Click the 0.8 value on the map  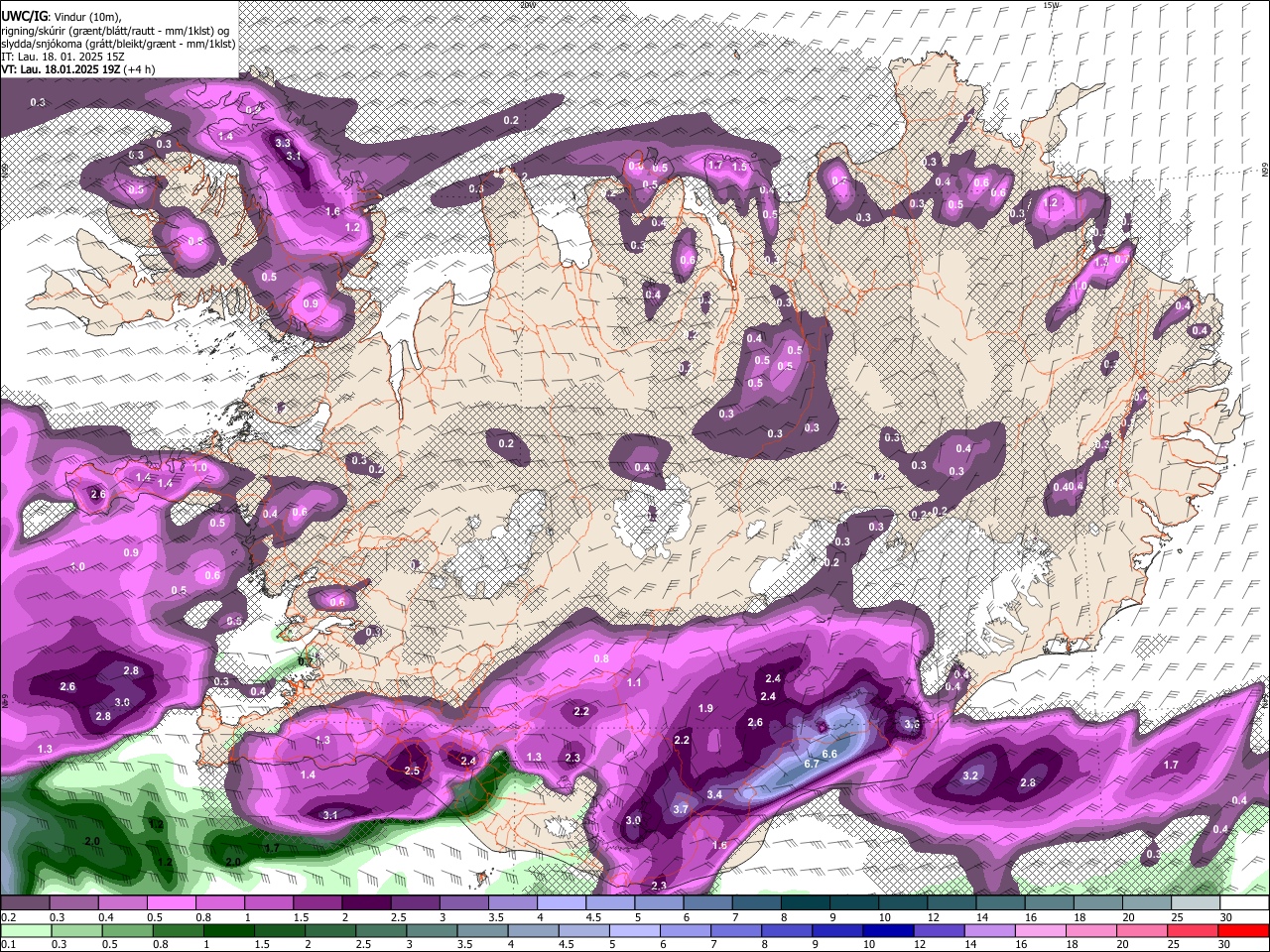click(601, 658)
